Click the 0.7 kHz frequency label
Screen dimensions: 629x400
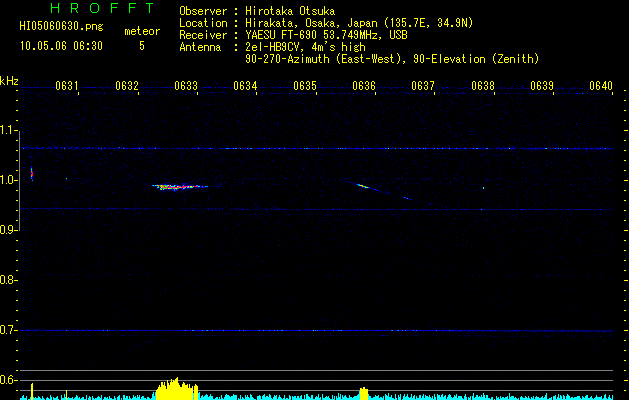[x=9, y=330]
